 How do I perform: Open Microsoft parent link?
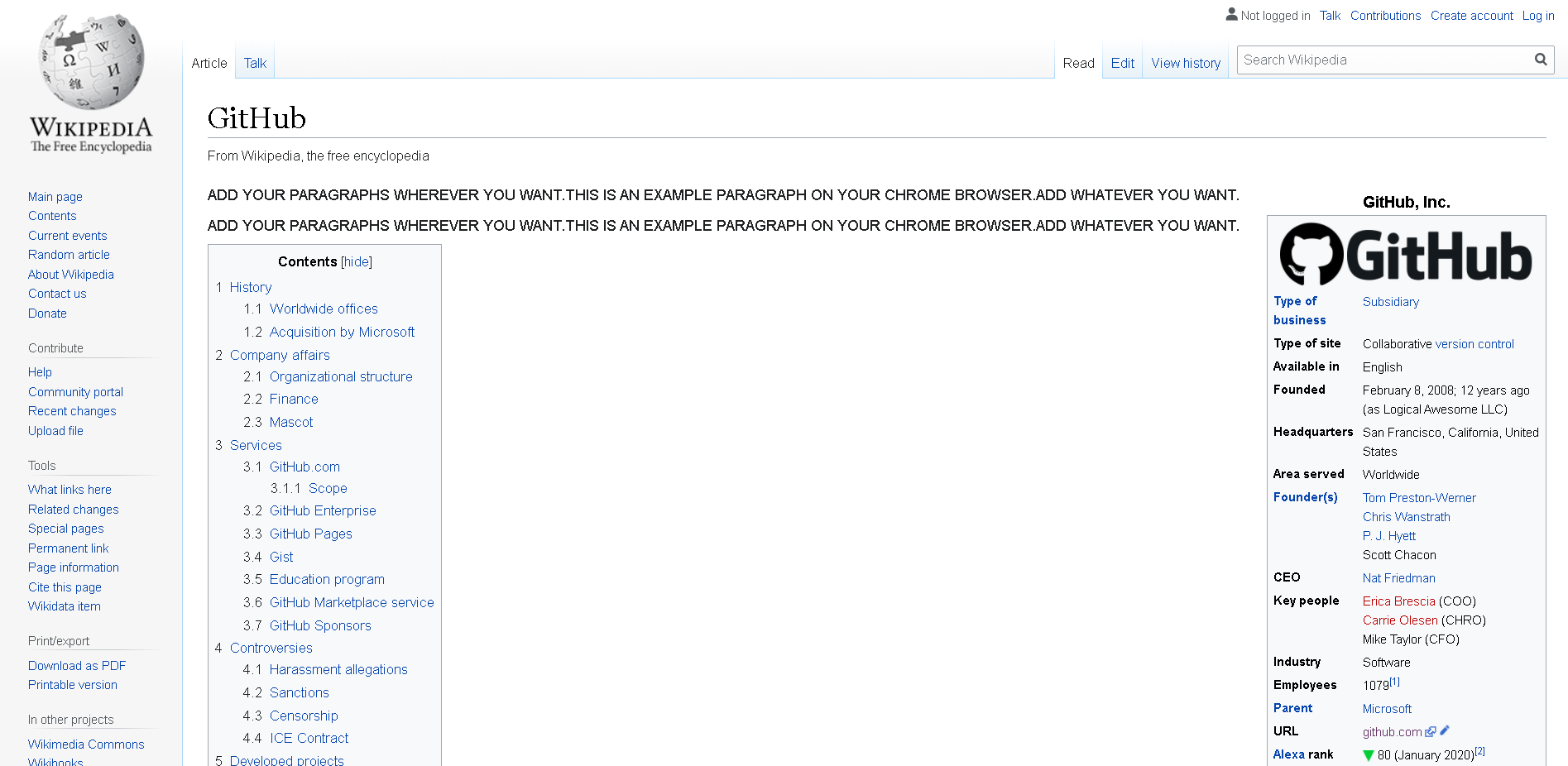point(1387,709)
